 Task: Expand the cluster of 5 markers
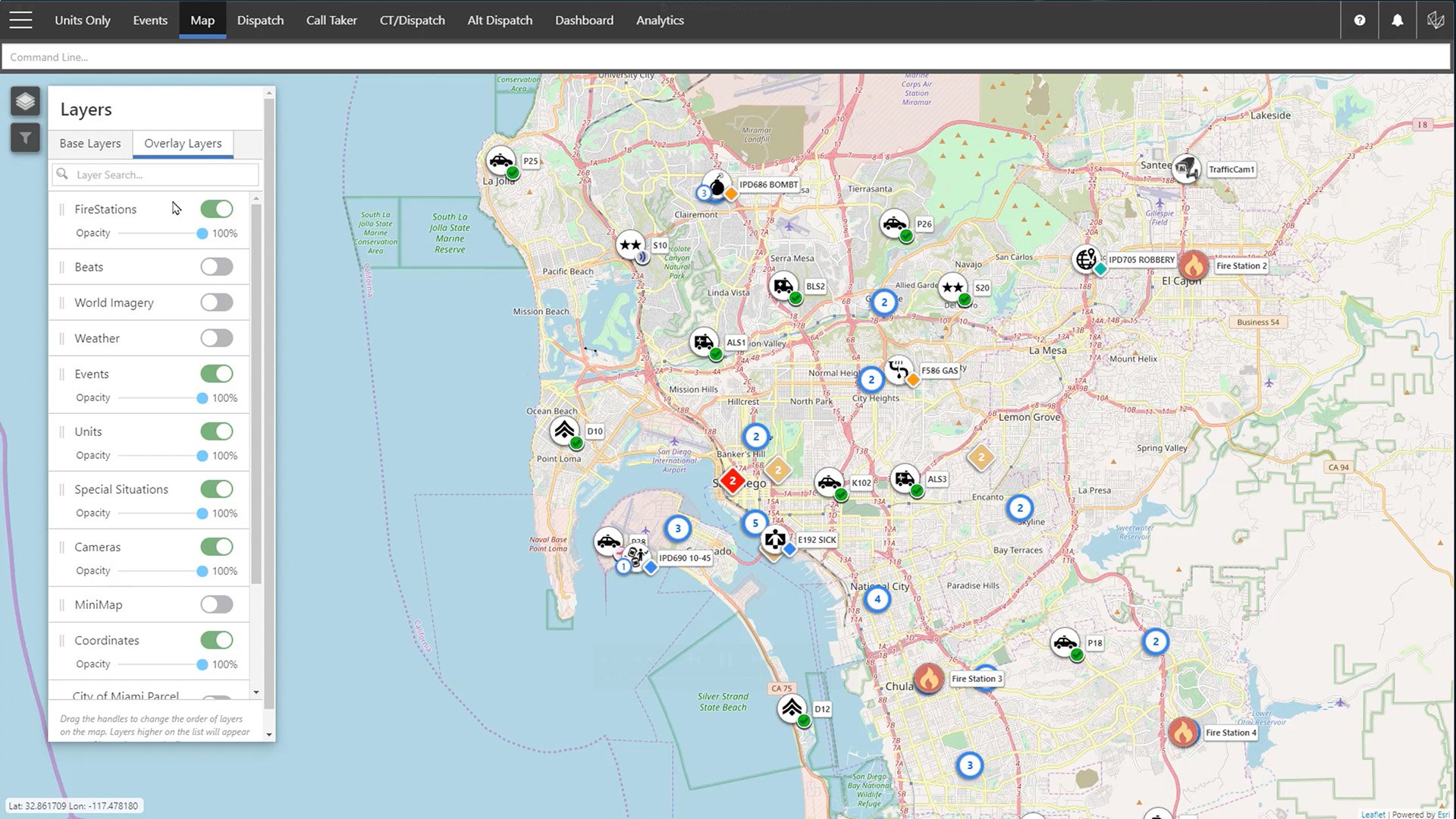755,522
